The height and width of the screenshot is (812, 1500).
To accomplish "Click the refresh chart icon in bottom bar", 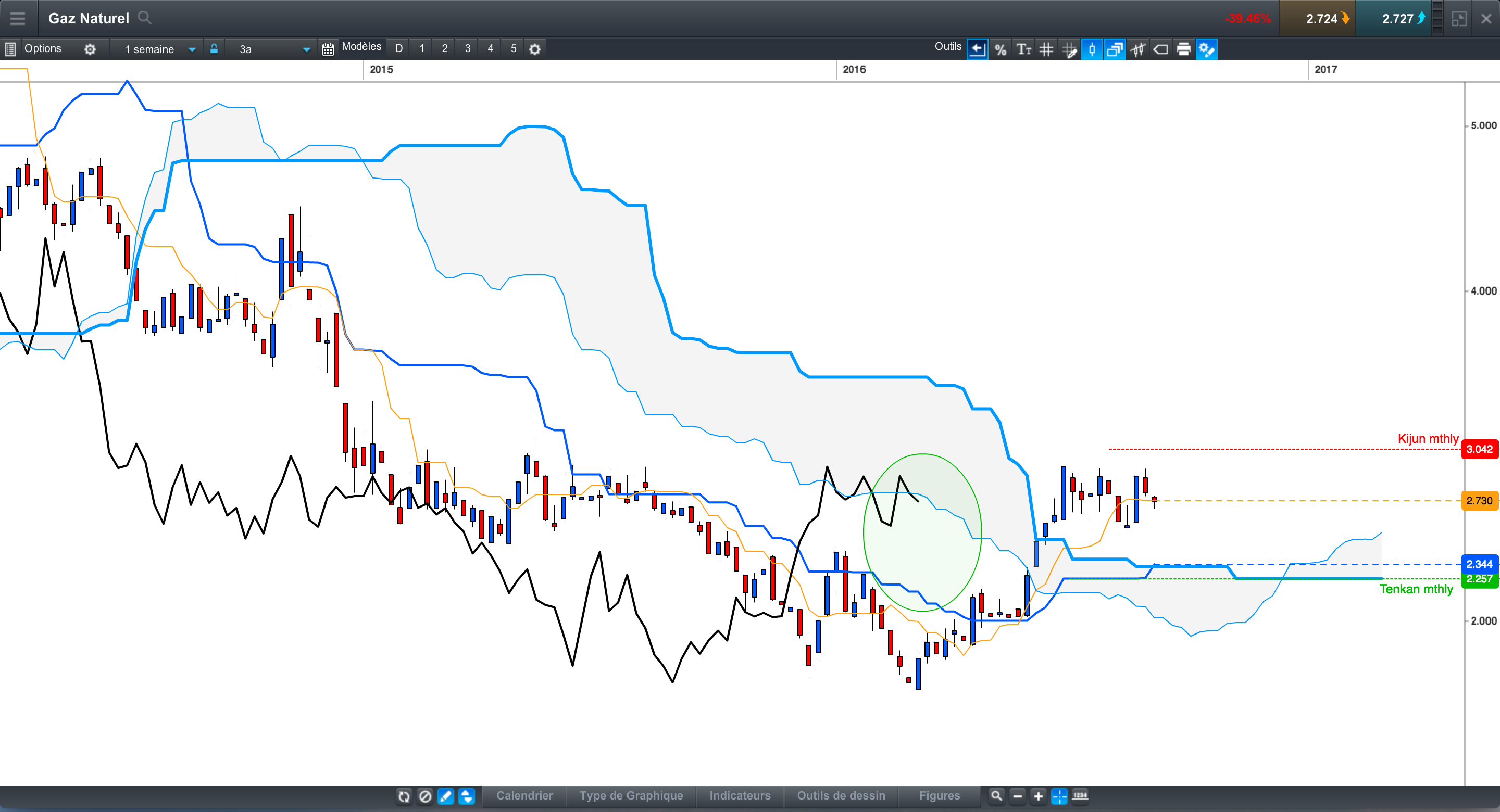I will tap(404, 796).
